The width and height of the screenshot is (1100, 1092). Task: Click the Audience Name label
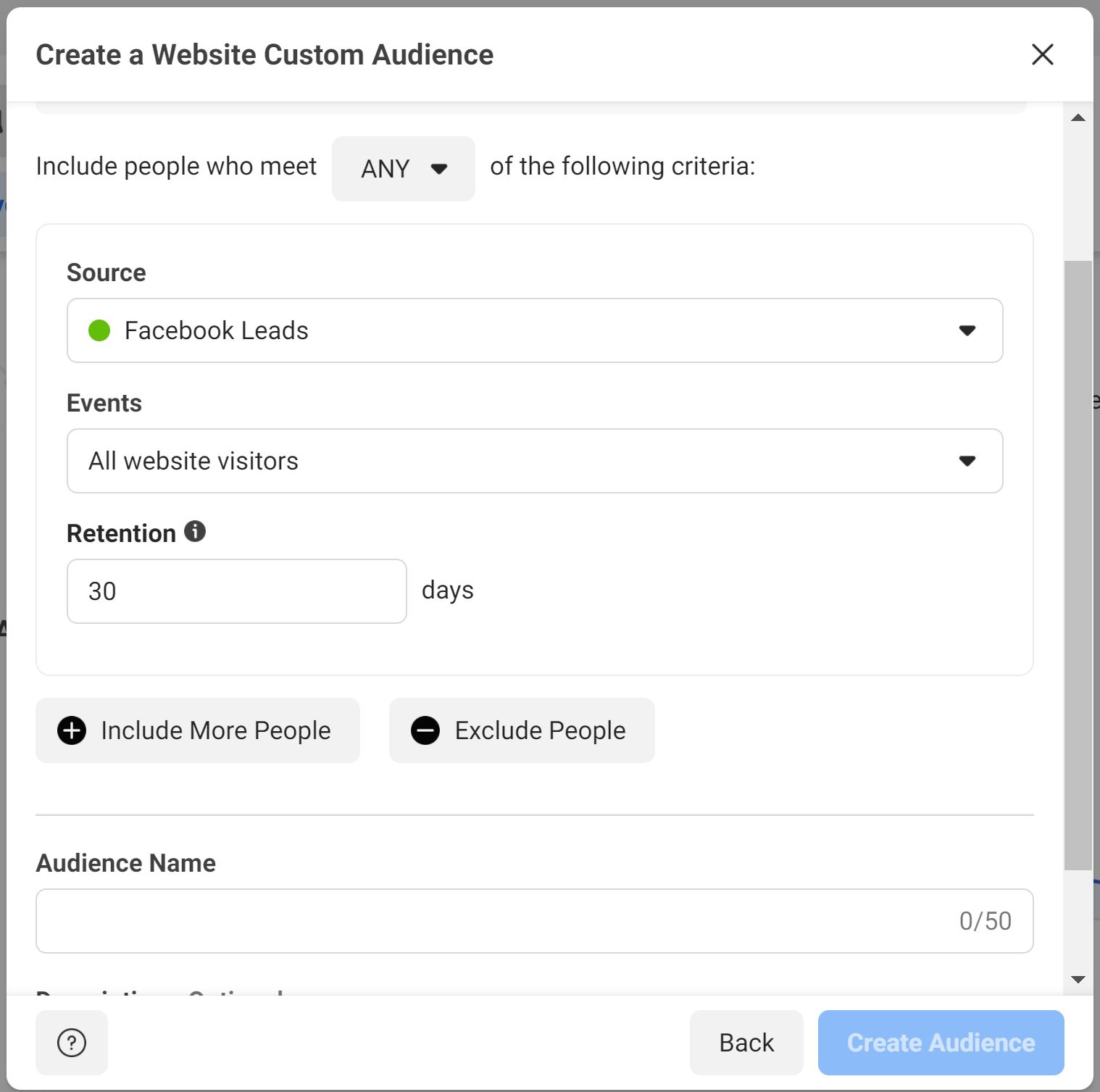pyautogui.click(x=126, y=863)
